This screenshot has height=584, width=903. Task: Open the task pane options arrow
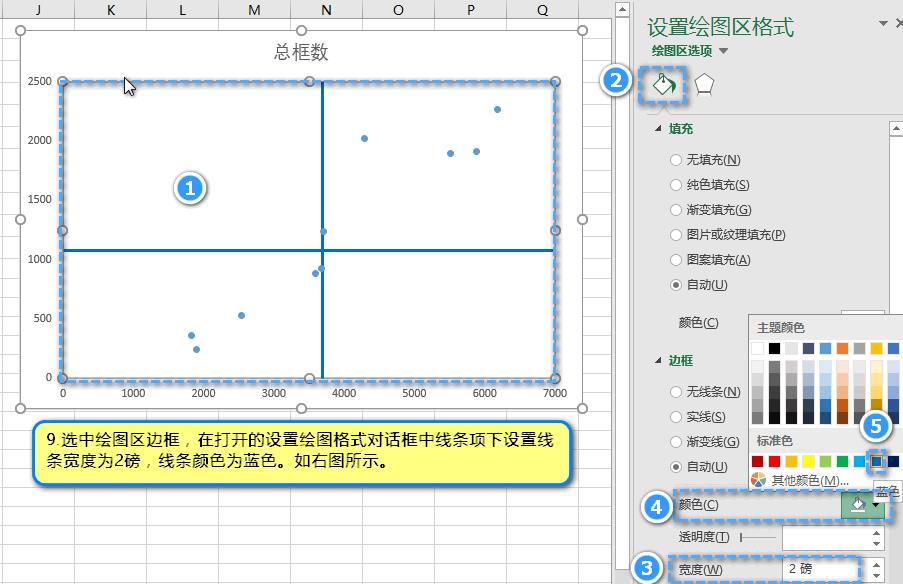coord(882,24)
